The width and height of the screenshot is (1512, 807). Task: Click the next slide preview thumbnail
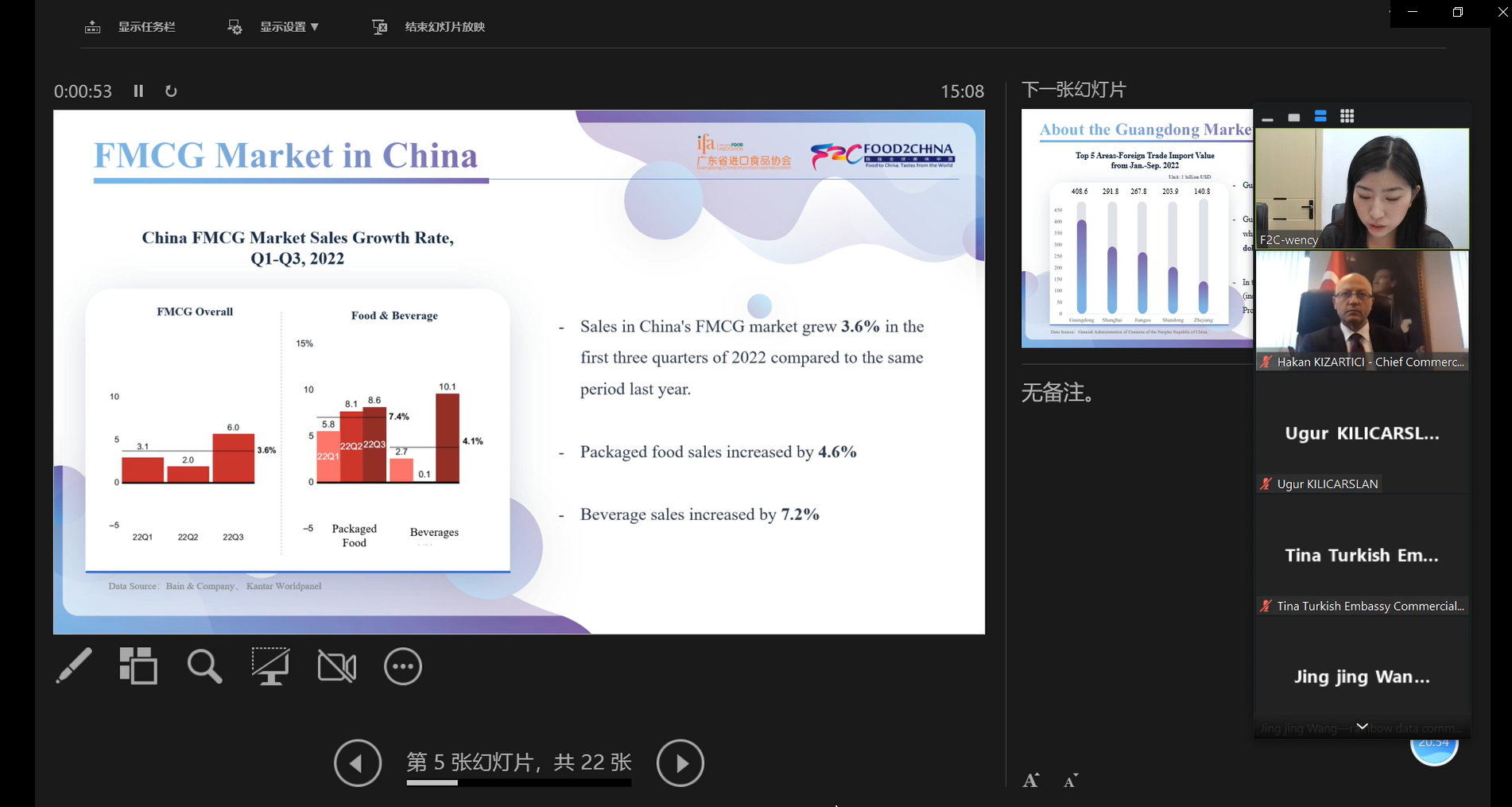[1137, 229]
